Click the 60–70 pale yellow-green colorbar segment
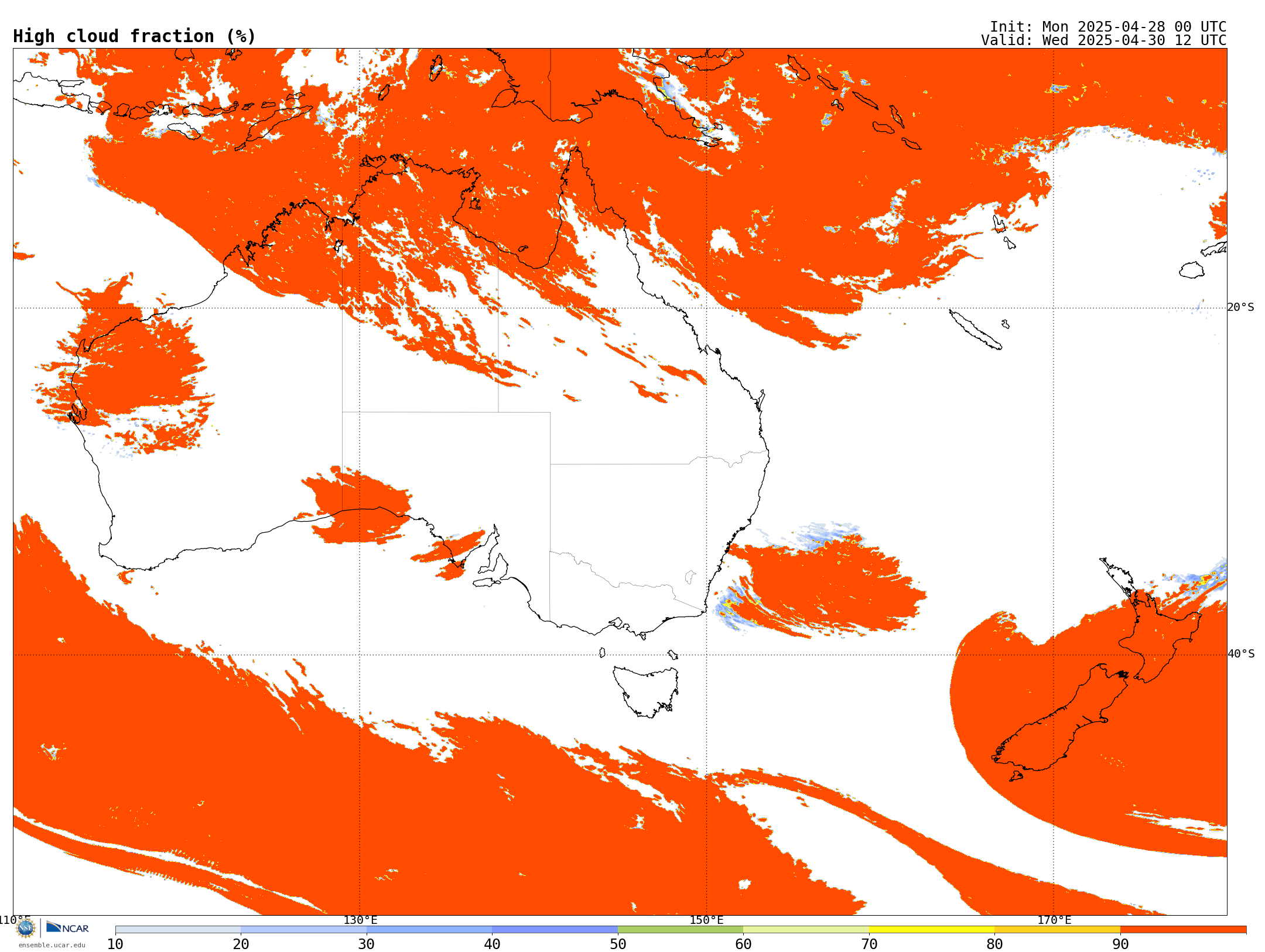Viewport: 1265px width, 952px height. point(806,930)
